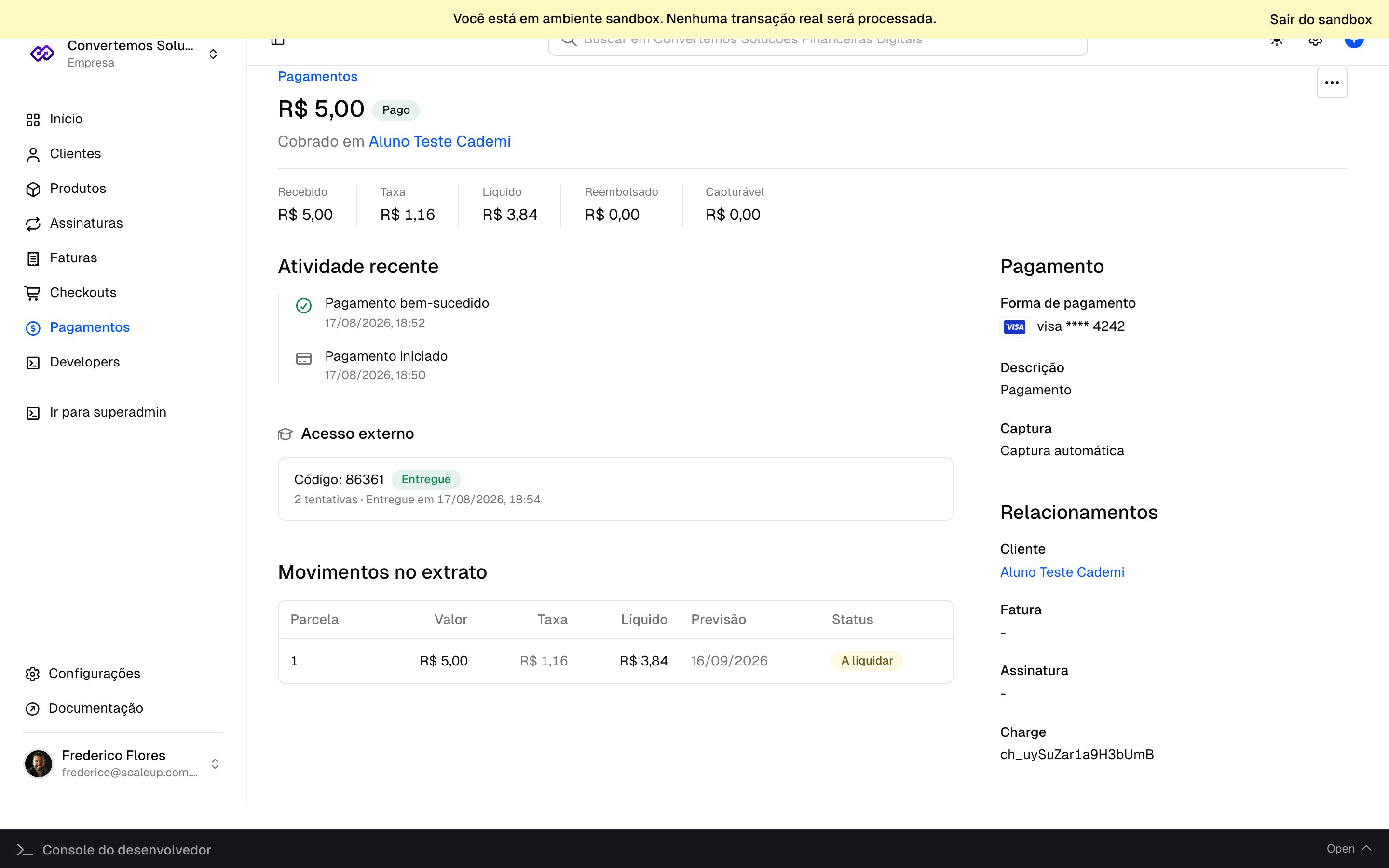
Task: Open Produtos in the sidebar
Action: pos(78,188)
